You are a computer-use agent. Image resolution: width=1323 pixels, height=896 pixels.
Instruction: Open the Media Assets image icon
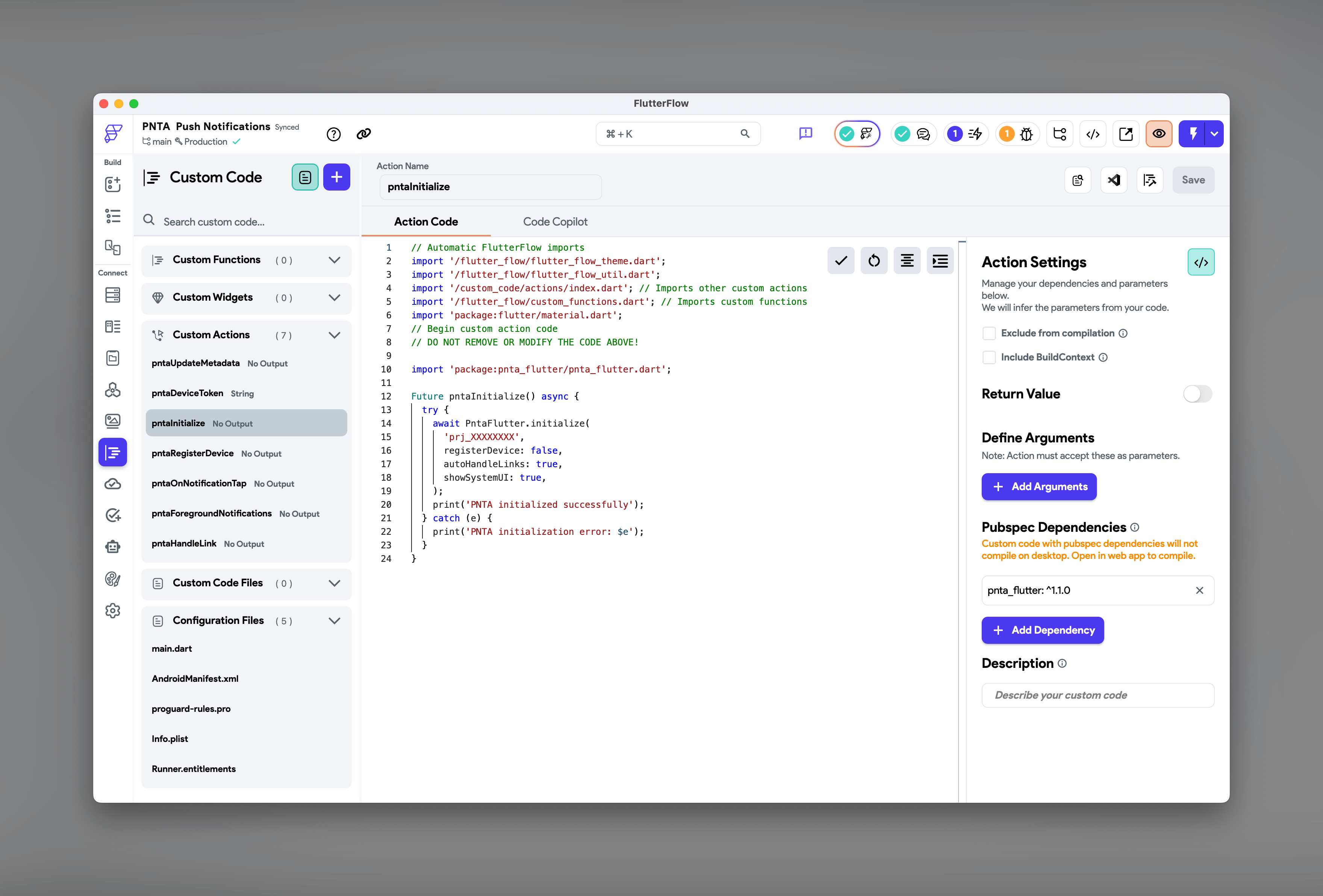[x=113, y=421]
